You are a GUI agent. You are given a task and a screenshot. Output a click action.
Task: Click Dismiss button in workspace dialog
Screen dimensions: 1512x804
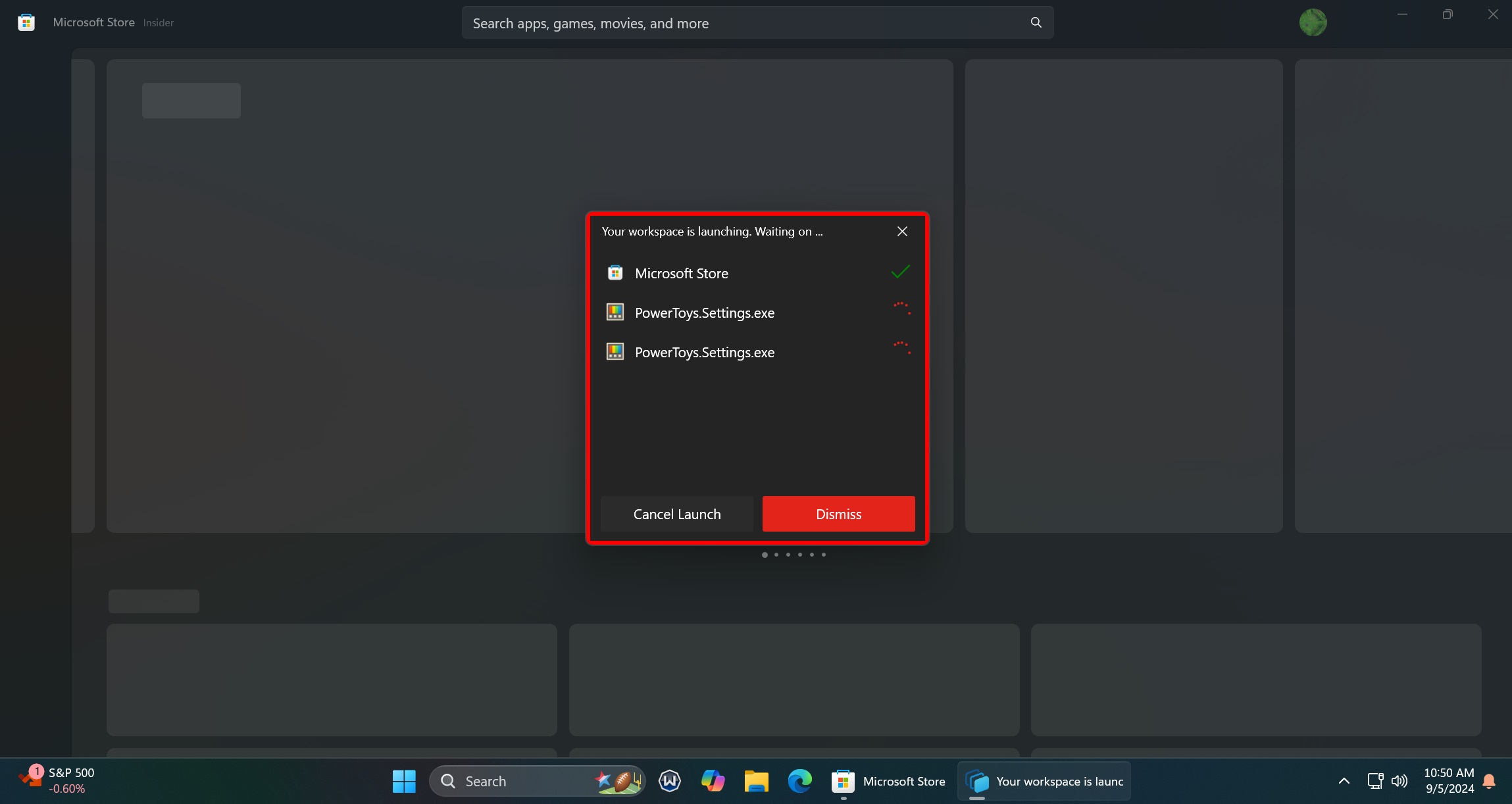[x=838, y=513]
